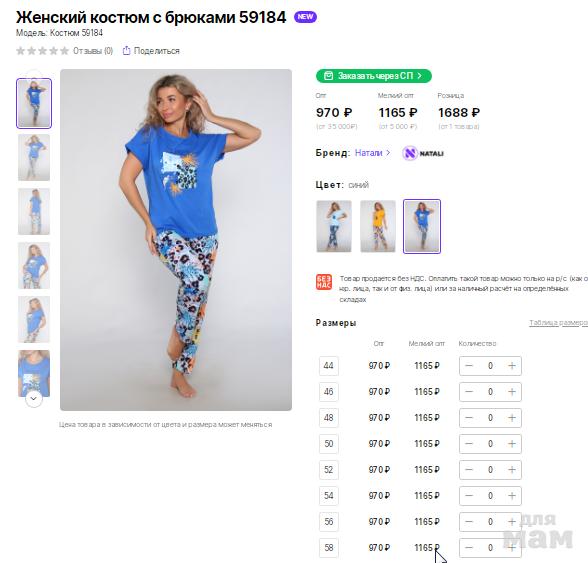The image size is (588, 563).
Task: Open the Натали brand link with chevron
Action: tap(372, 153)
